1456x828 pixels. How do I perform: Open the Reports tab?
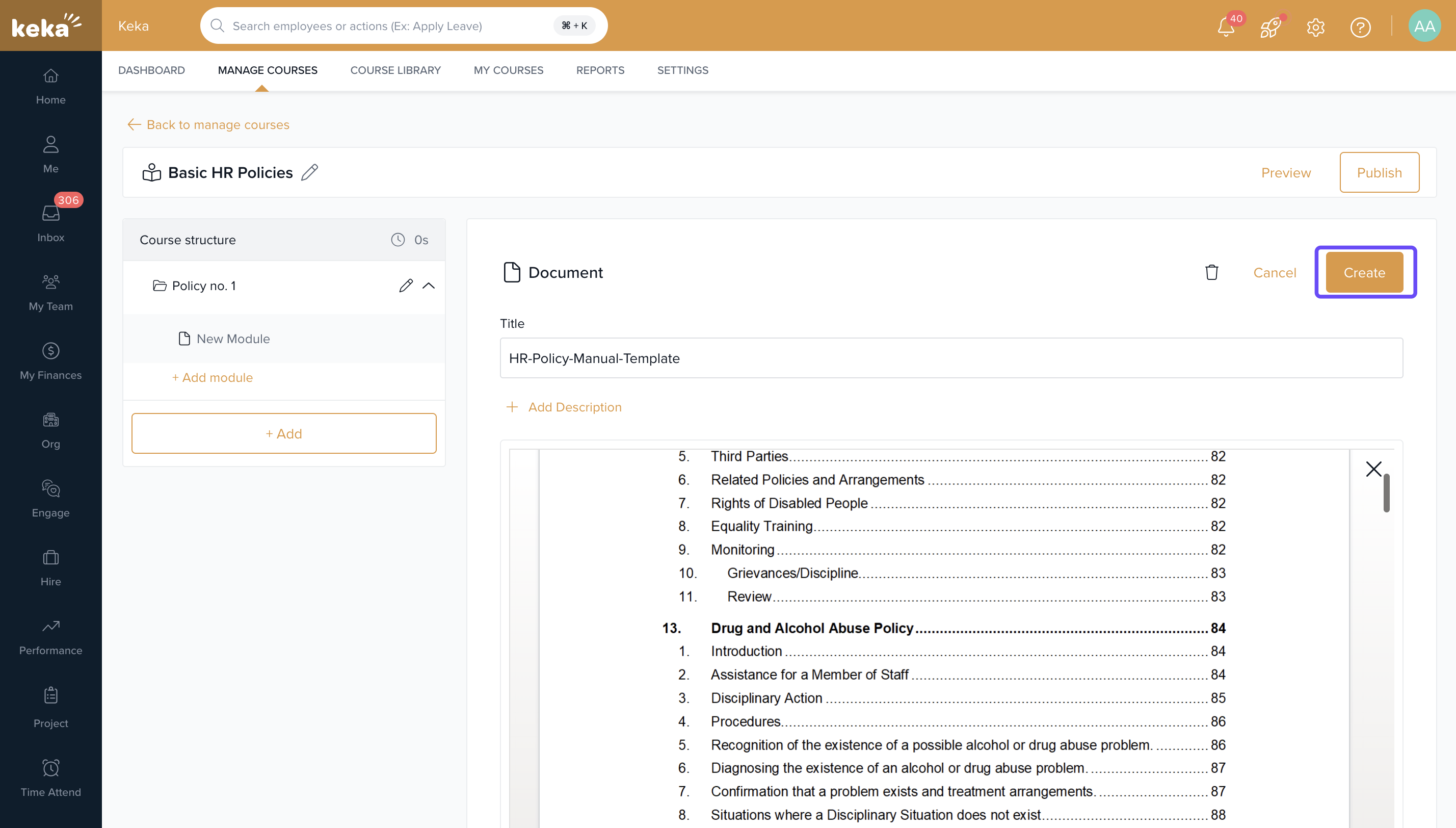[599, 70]
